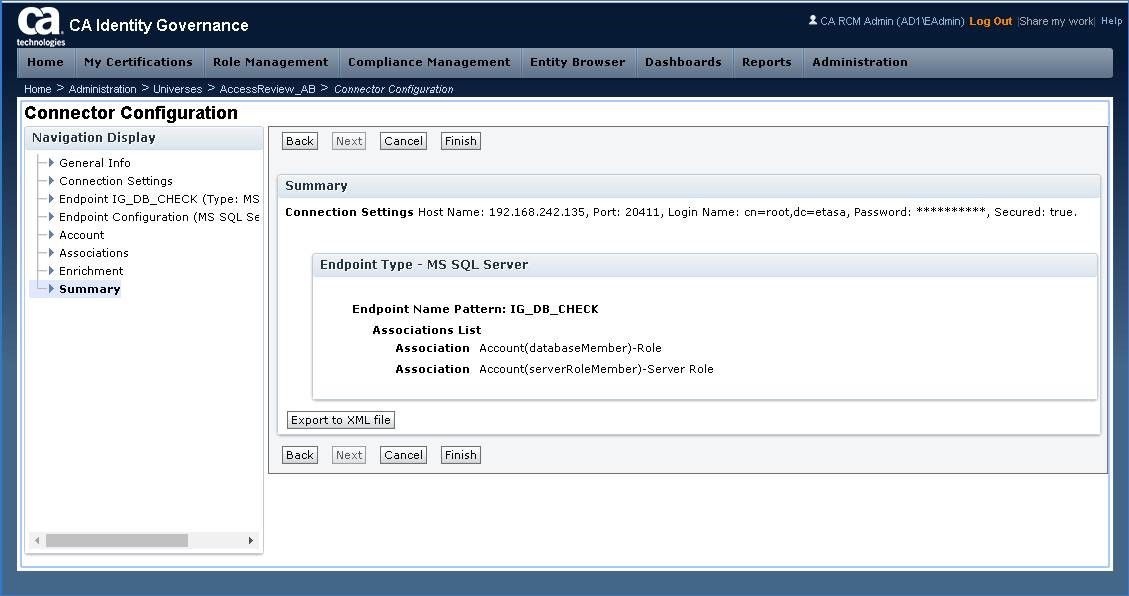Viewport: 1129px width, 596px height.
Task: Click the Account(serverRoleMember)-Server Role association text
Action: pos(596,369)
